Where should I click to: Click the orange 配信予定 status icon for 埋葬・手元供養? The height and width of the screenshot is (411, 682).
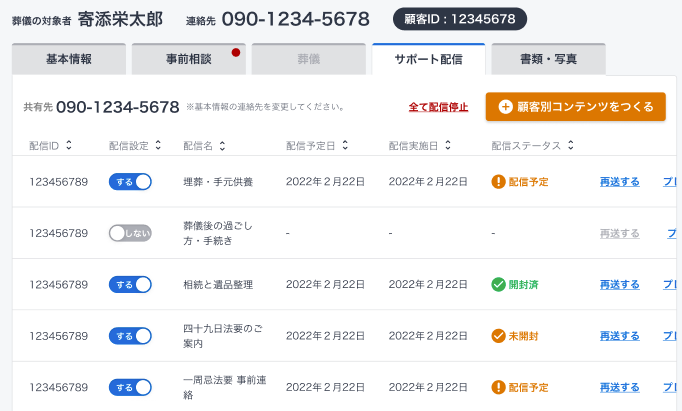click(498, 182)
